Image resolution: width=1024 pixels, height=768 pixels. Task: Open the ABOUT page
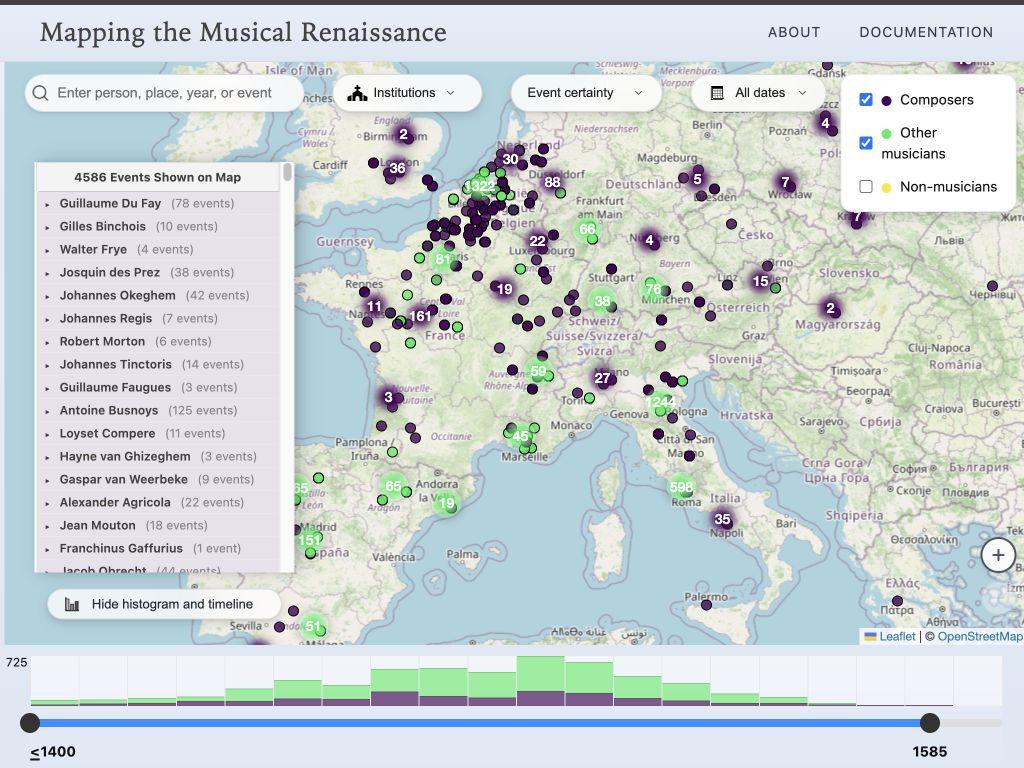click(793, 32)
